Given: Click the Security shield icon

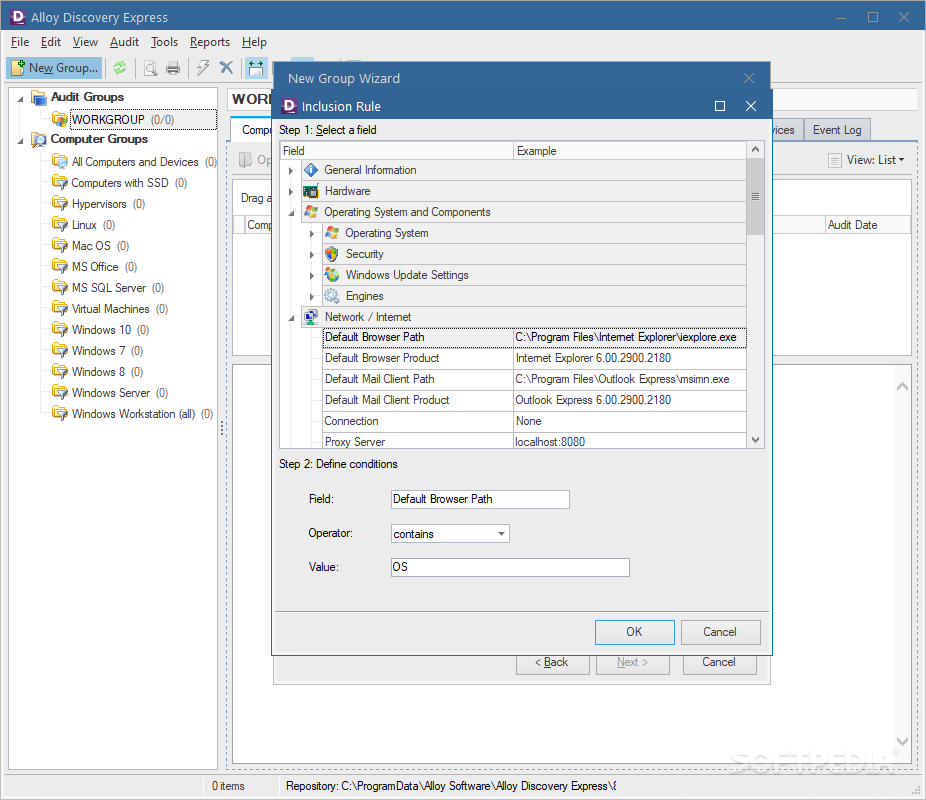Looking at the screenshot, I should (x=332, y=254).
